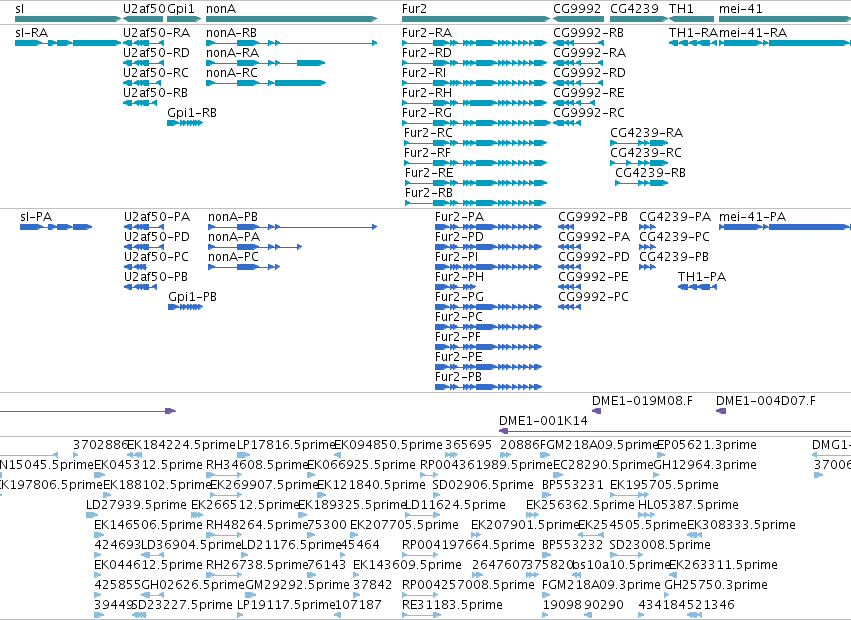Open the sl-RA transcript
This screenshot has width=851, height=620.
[x=31, y=33]
